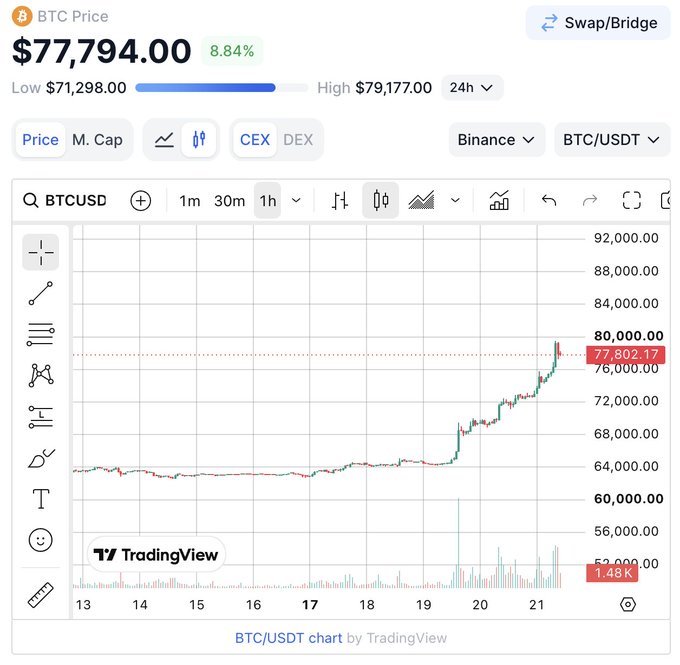Click the compare or add symbol plus icon
The height and width of the screenshot is (665, 680).
[141, 201]
